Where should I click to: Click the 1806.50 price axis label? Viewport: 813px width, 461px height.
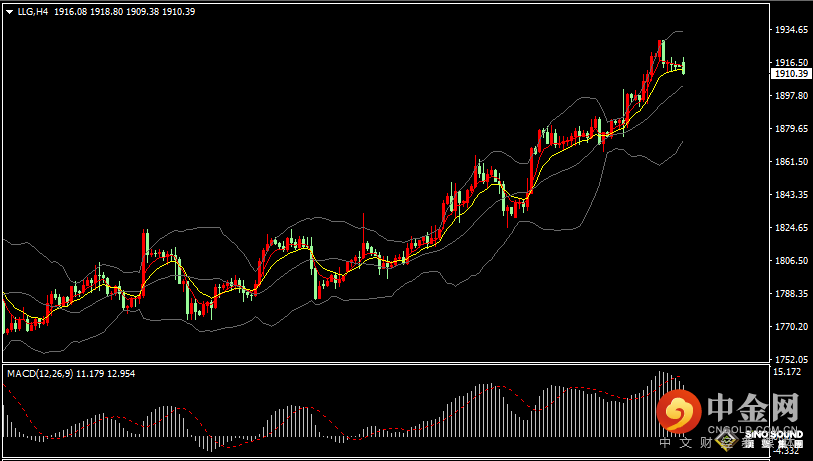click(791, 261)
